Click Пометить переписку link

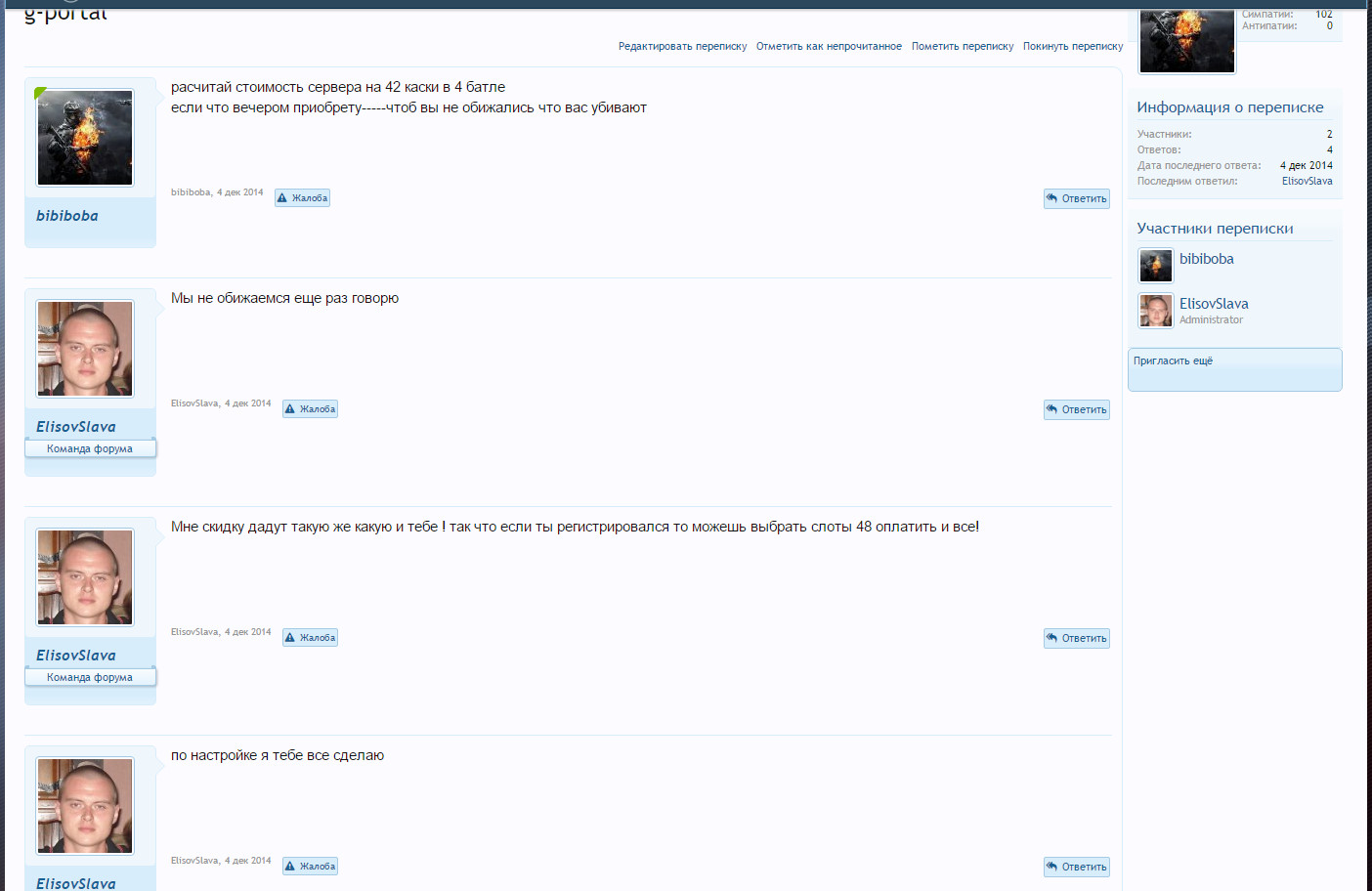(x=963, y=47)
